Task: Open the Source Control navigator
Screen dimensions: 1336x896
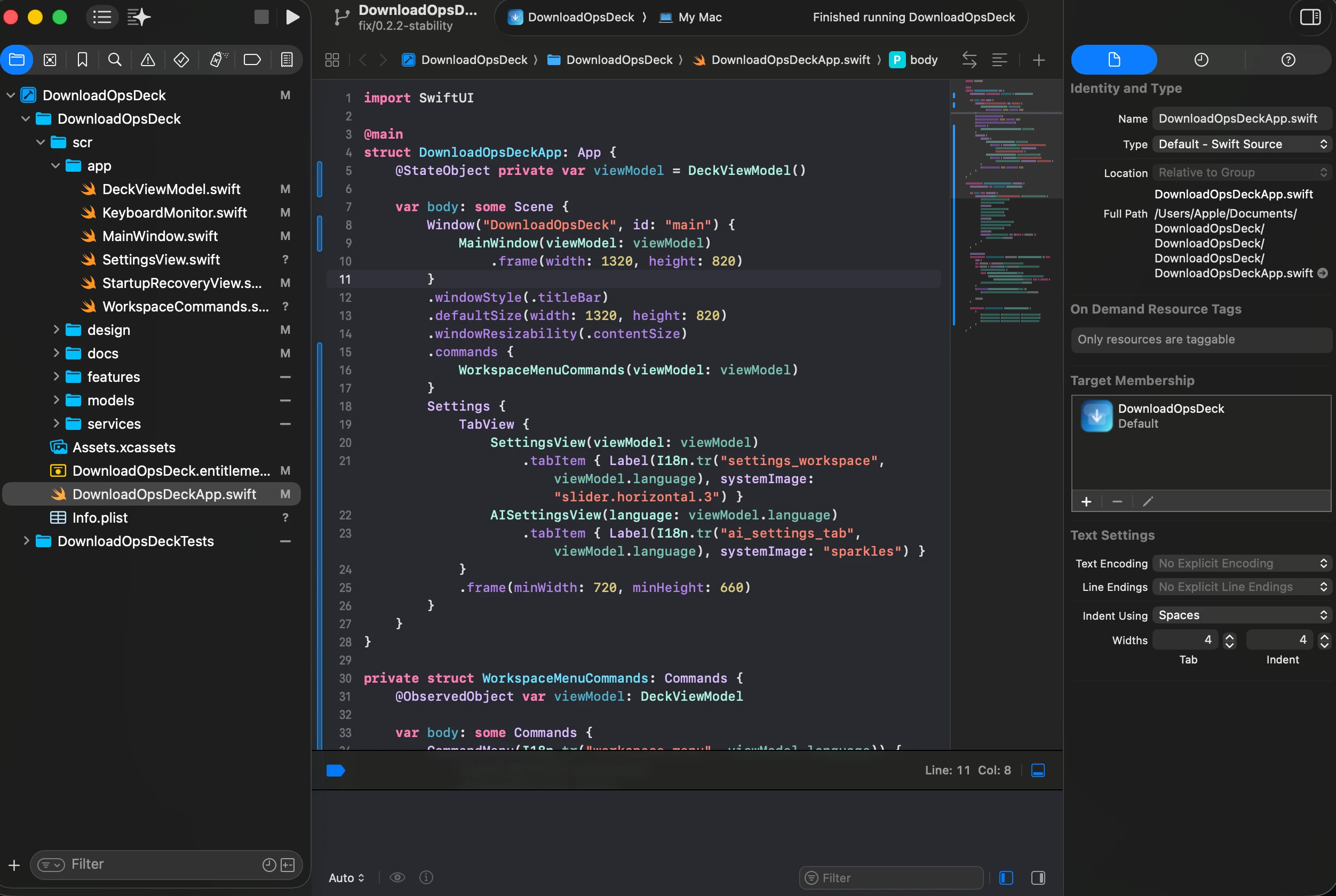Action: tap(50, 59)
